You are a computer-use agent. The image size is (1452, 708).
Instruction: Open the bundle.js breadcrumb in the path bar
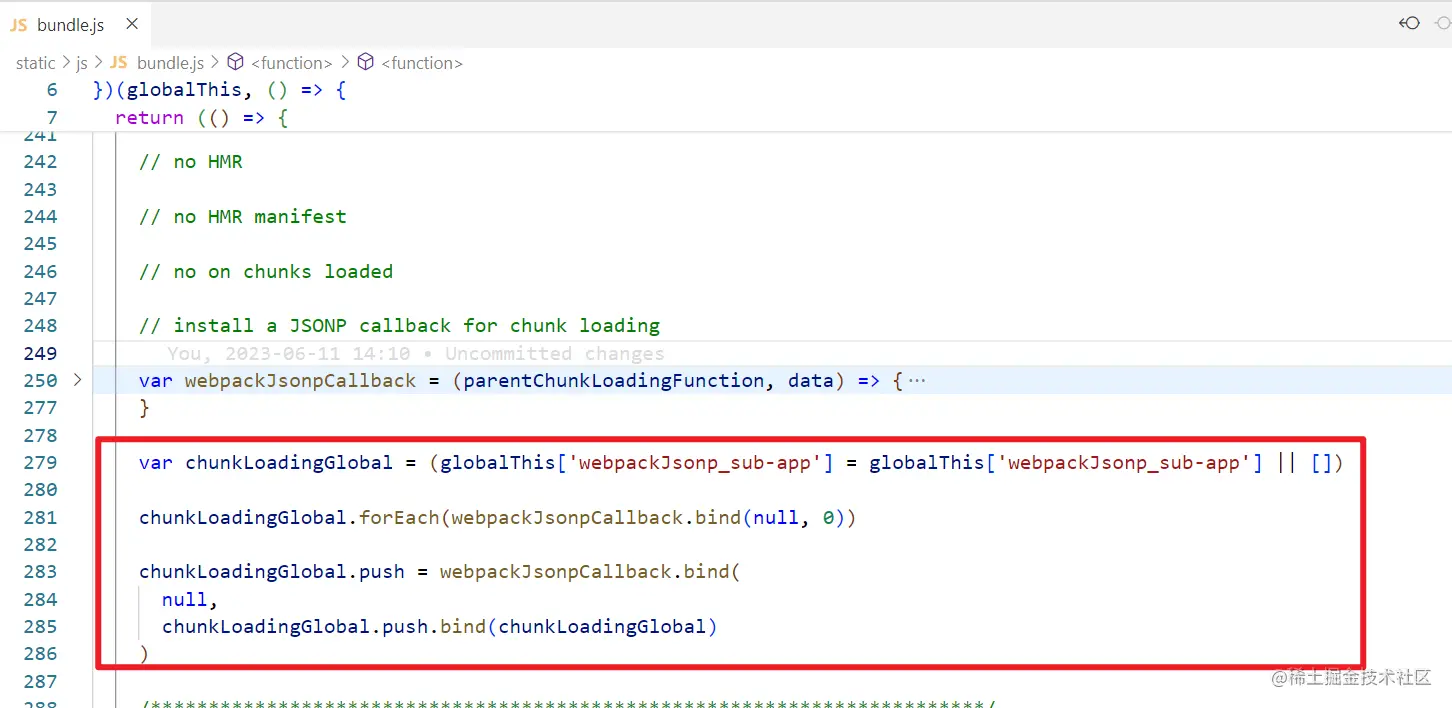click(x=170, y=63)
